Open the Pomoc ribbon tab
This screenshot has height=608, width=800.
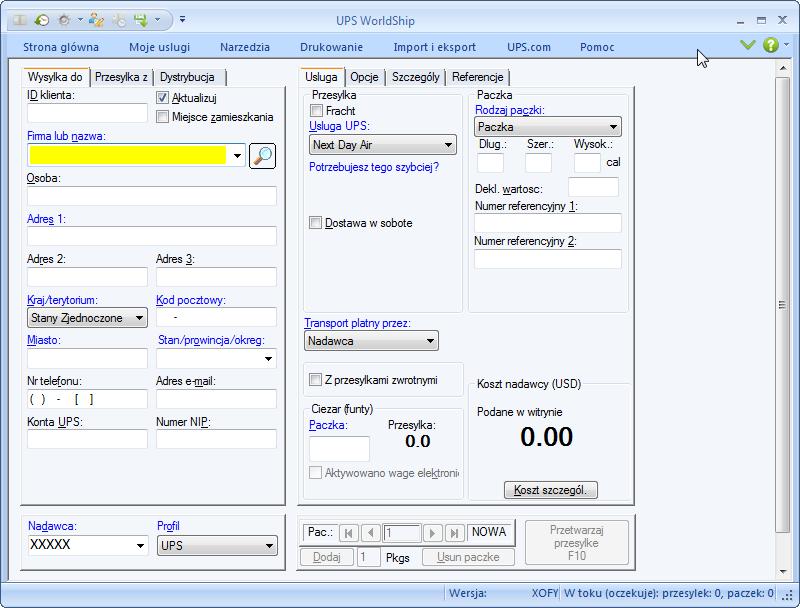pos(597,47)
